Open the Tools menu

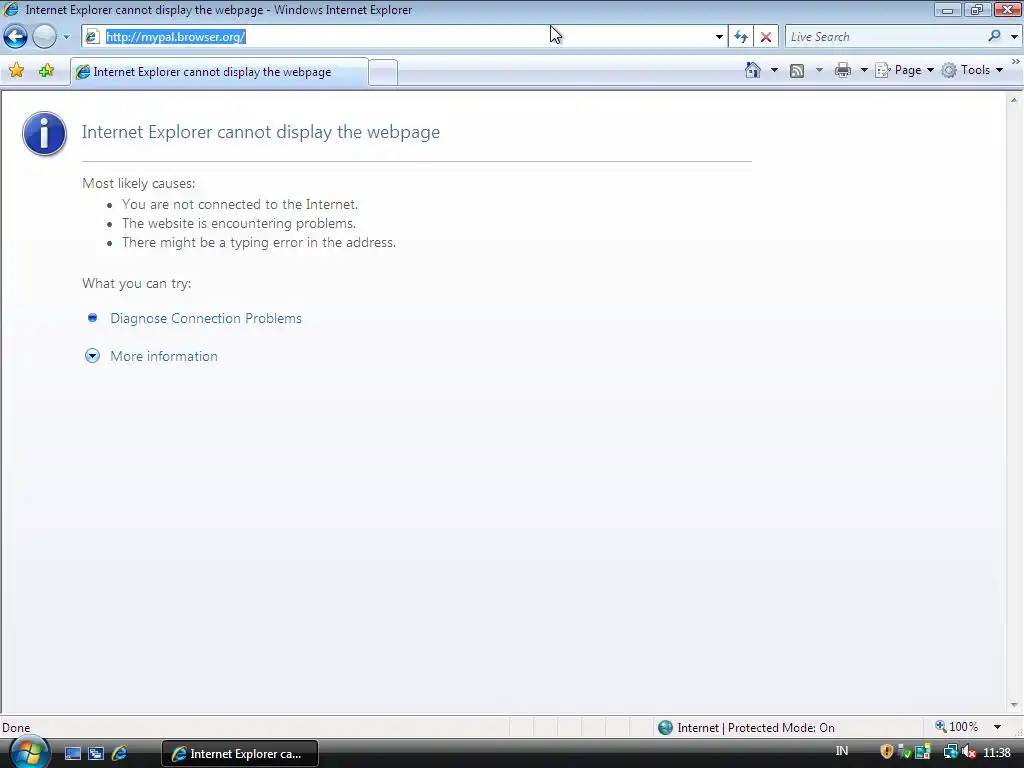point(972,70)
